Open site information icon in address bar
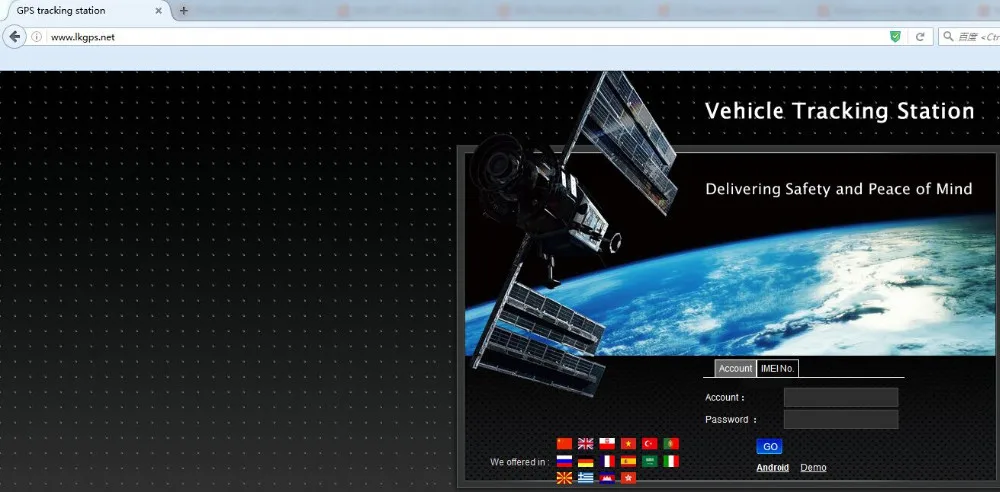Screen dimensions: 1000x492 point(36,37)
